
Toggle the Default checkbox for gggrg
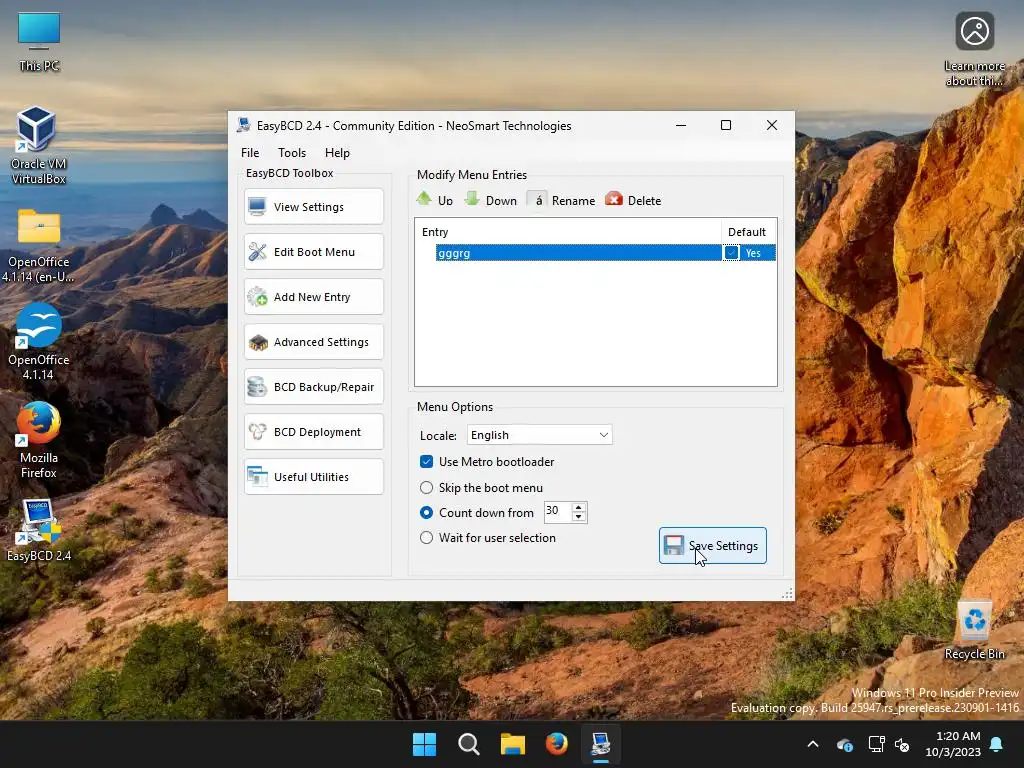click(x=731, y=253)
